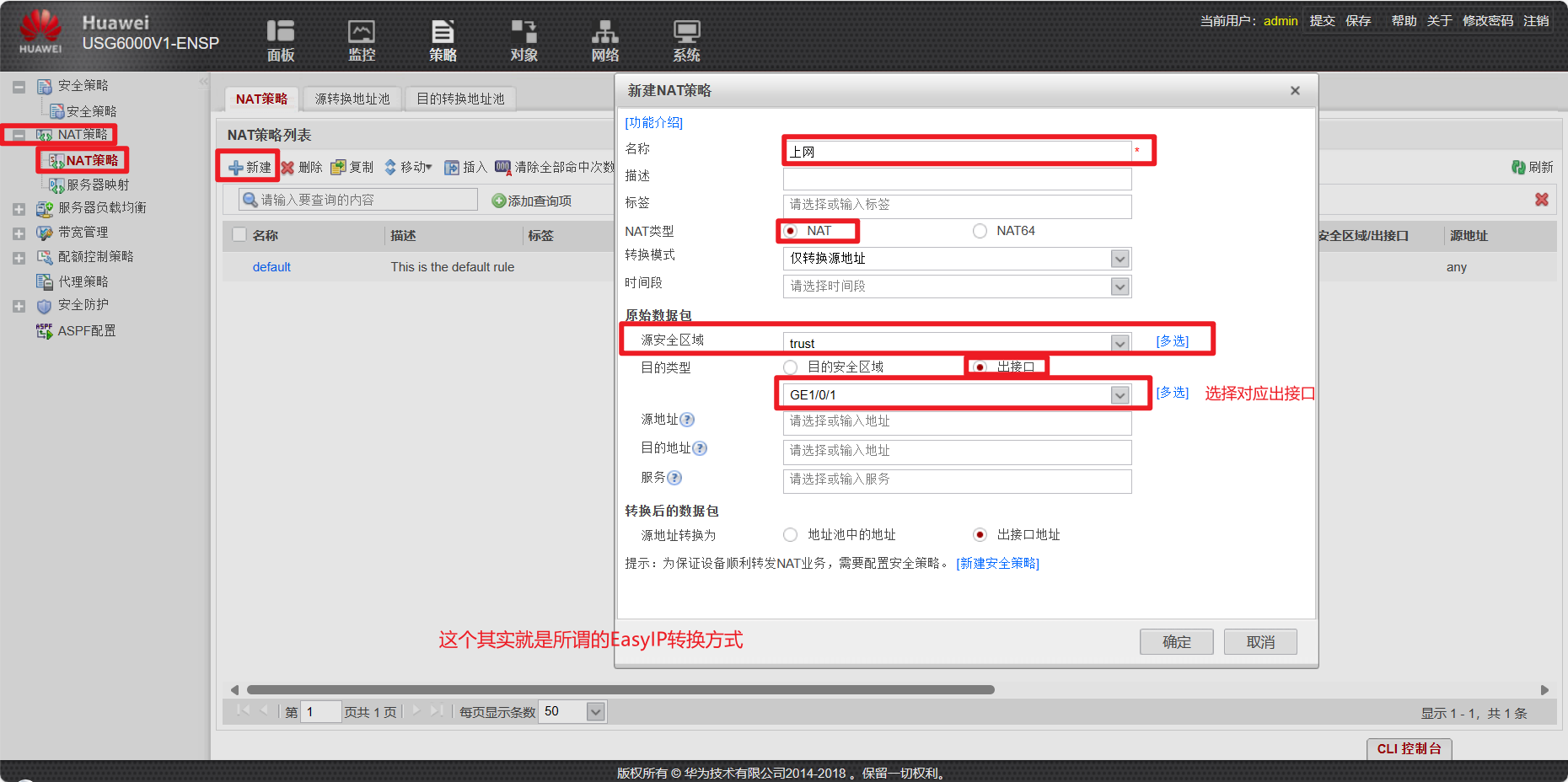This screenshot has height=782, width=1568.
Task: Click the search magnifier icon
Action: pos(250,200)
